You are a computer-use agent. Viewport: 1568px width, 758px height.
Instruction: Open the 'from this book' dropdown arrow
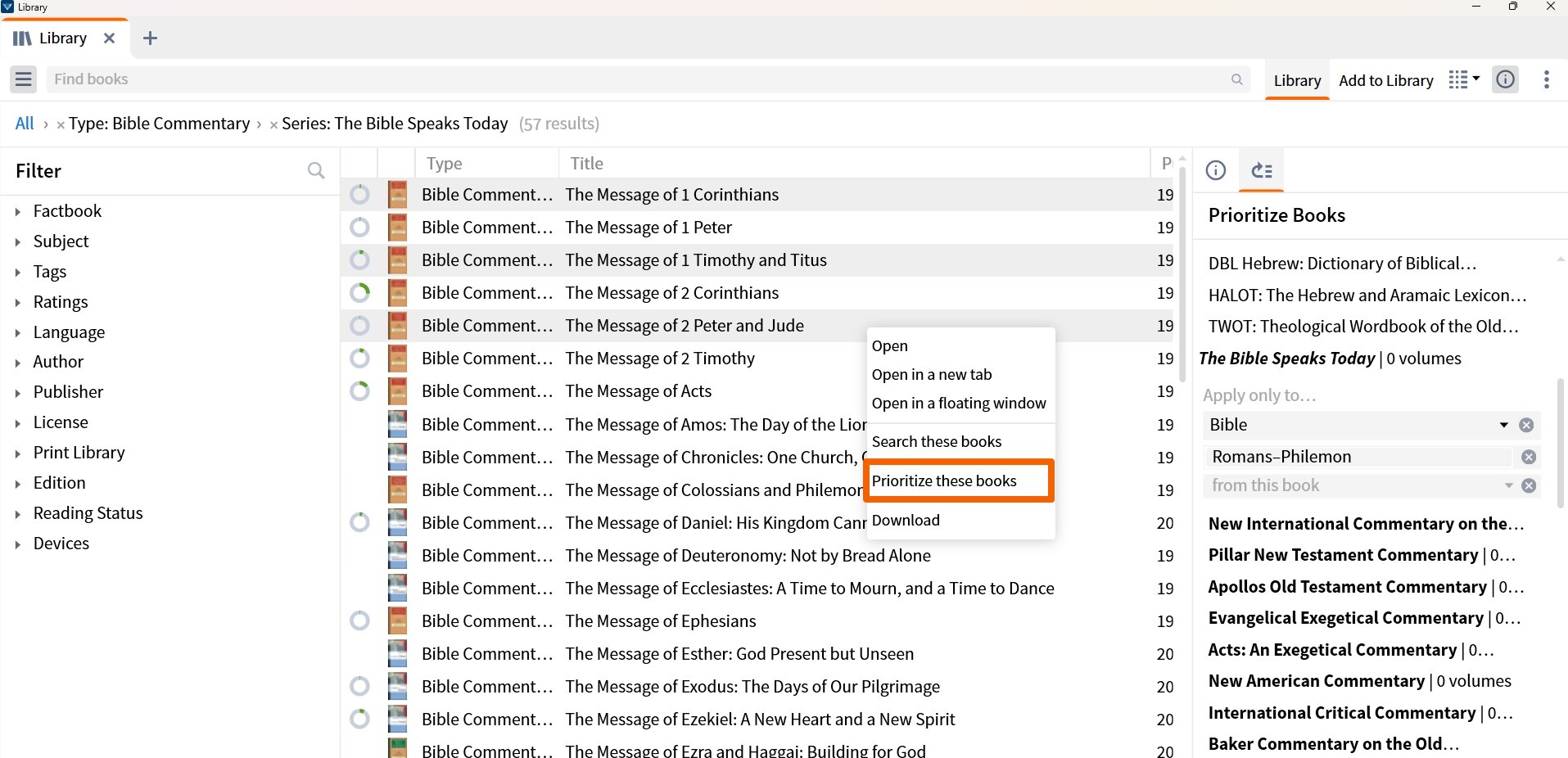pyautogui.click(x=1508, y=485)
